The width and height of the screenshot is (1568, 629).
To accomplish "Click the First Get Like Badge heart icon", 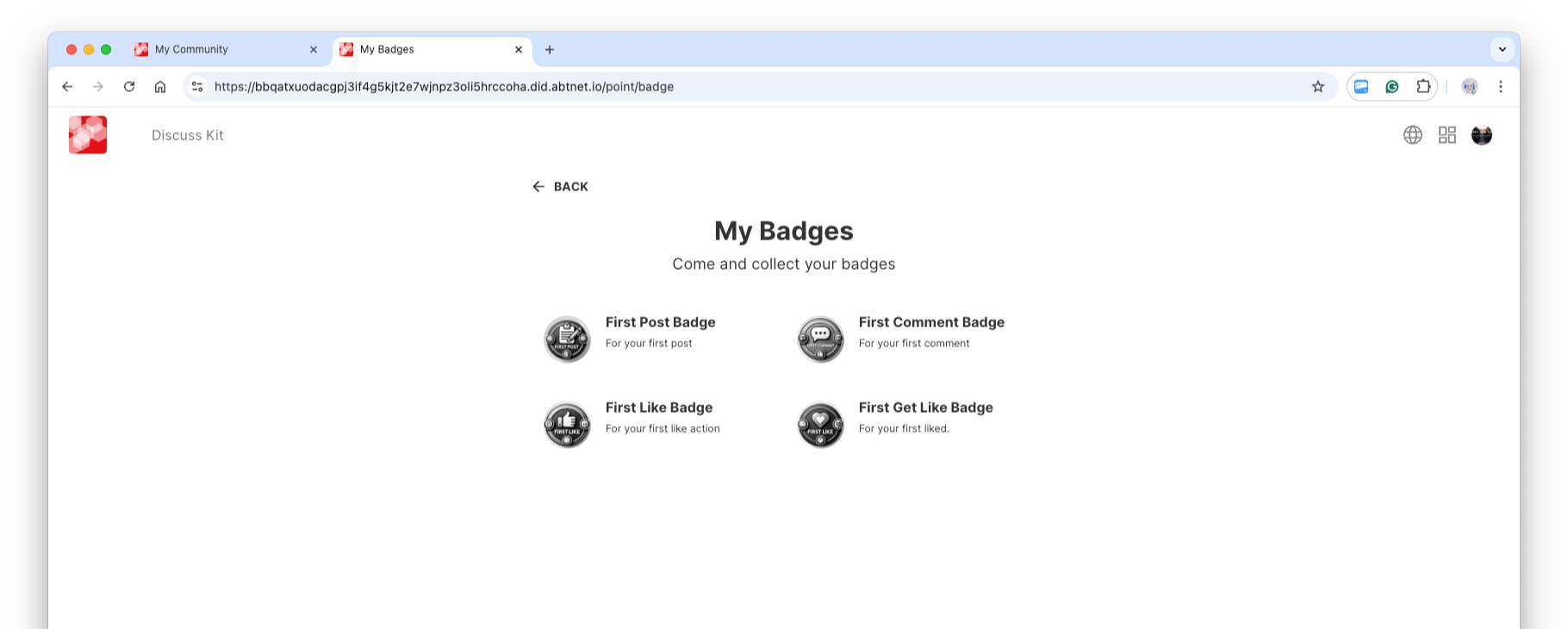I will pos(820,425).
